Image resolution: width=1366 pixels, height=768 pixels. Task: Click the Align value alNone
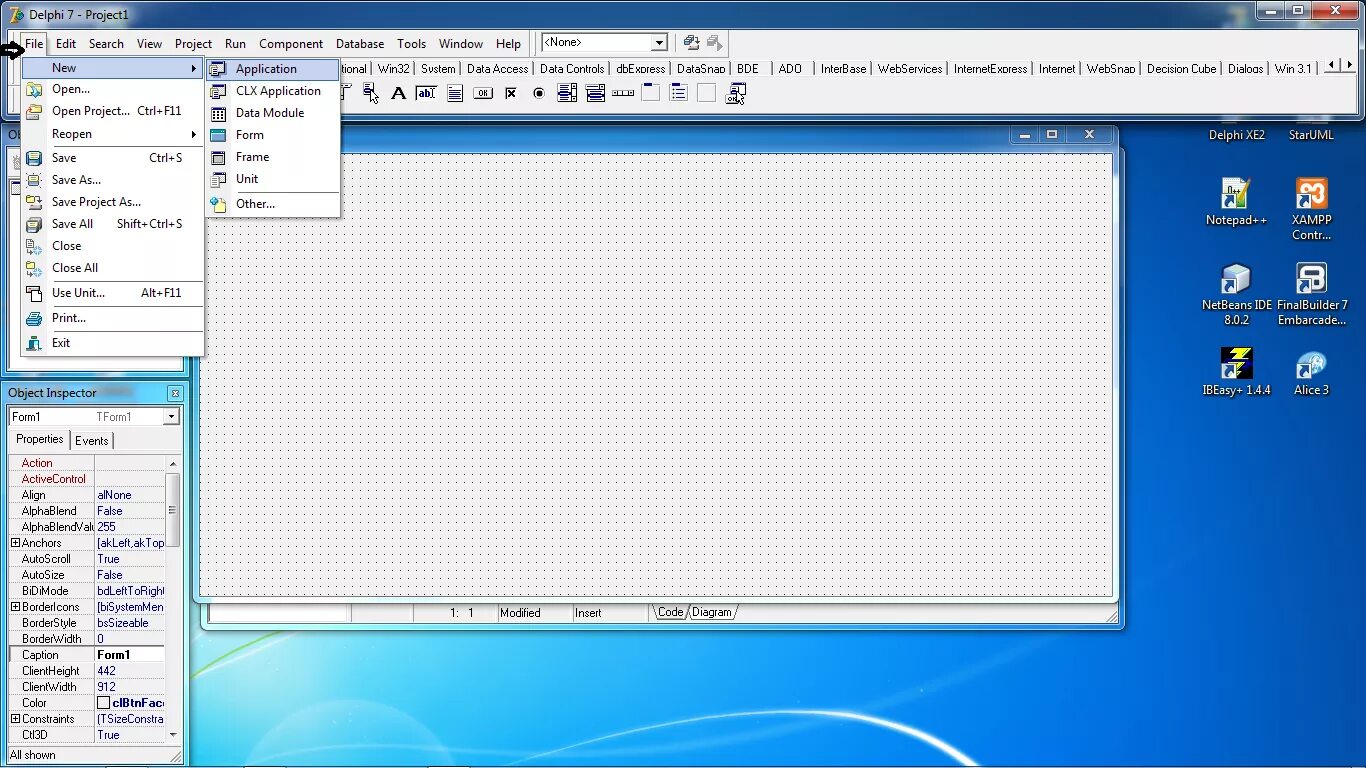point(130,495)
